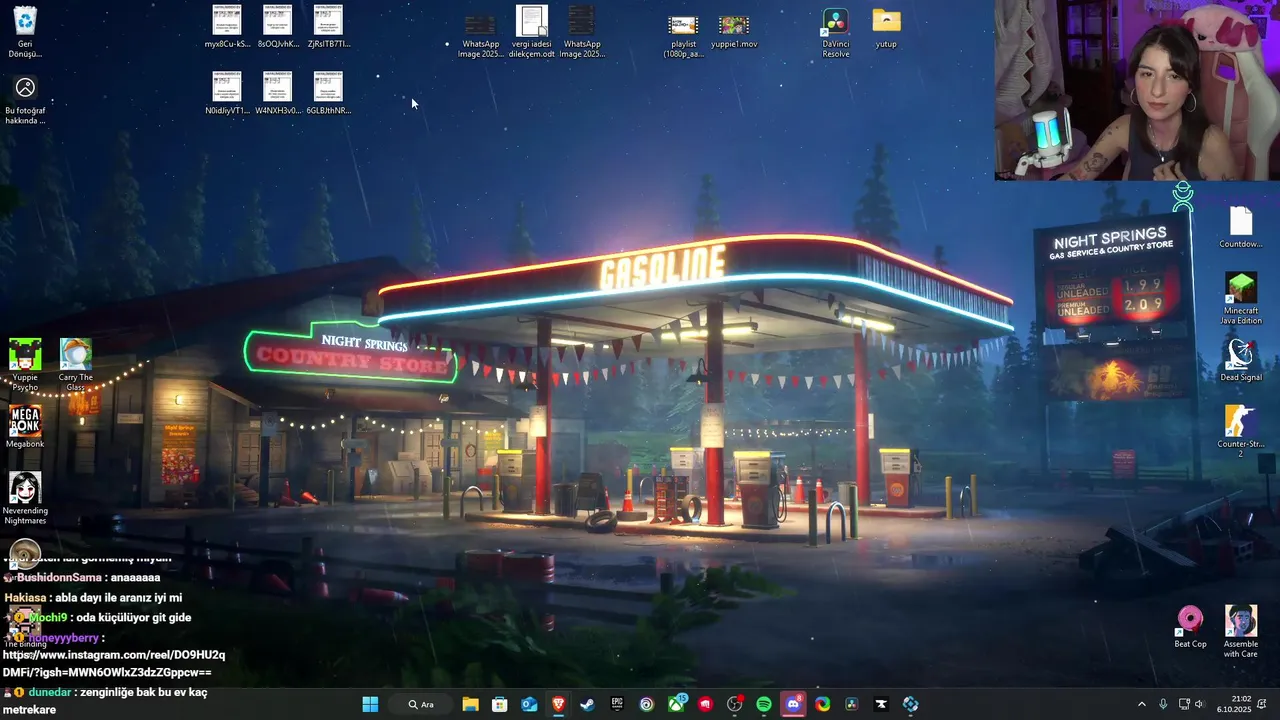Open the Windows Start menu
This screenshot has width=1280, height=720.
point(370,704)
